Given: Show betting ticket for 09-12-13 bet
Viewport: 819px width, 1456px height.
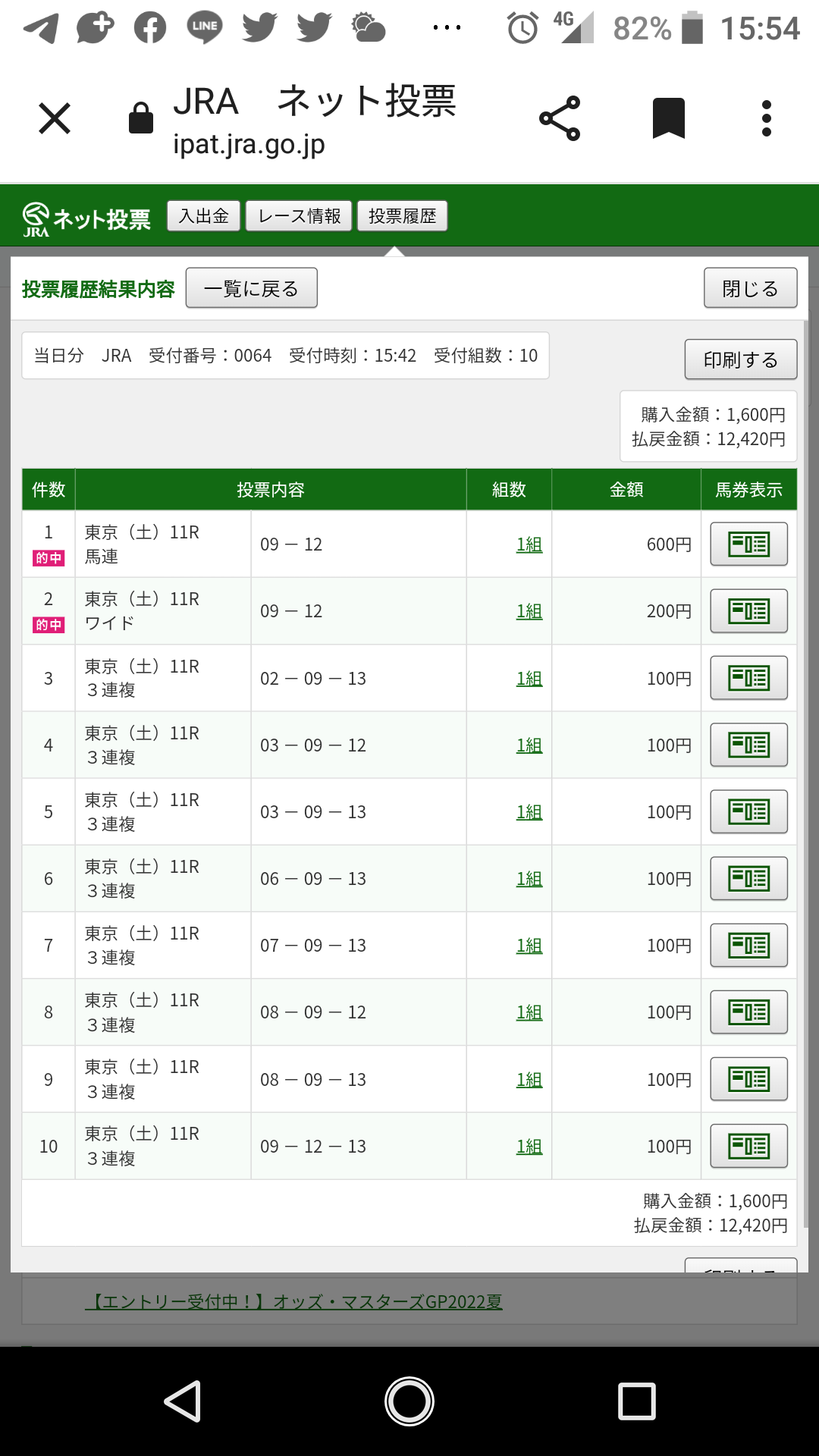Looking at the screenshot, I should [x=748, y=1146].
